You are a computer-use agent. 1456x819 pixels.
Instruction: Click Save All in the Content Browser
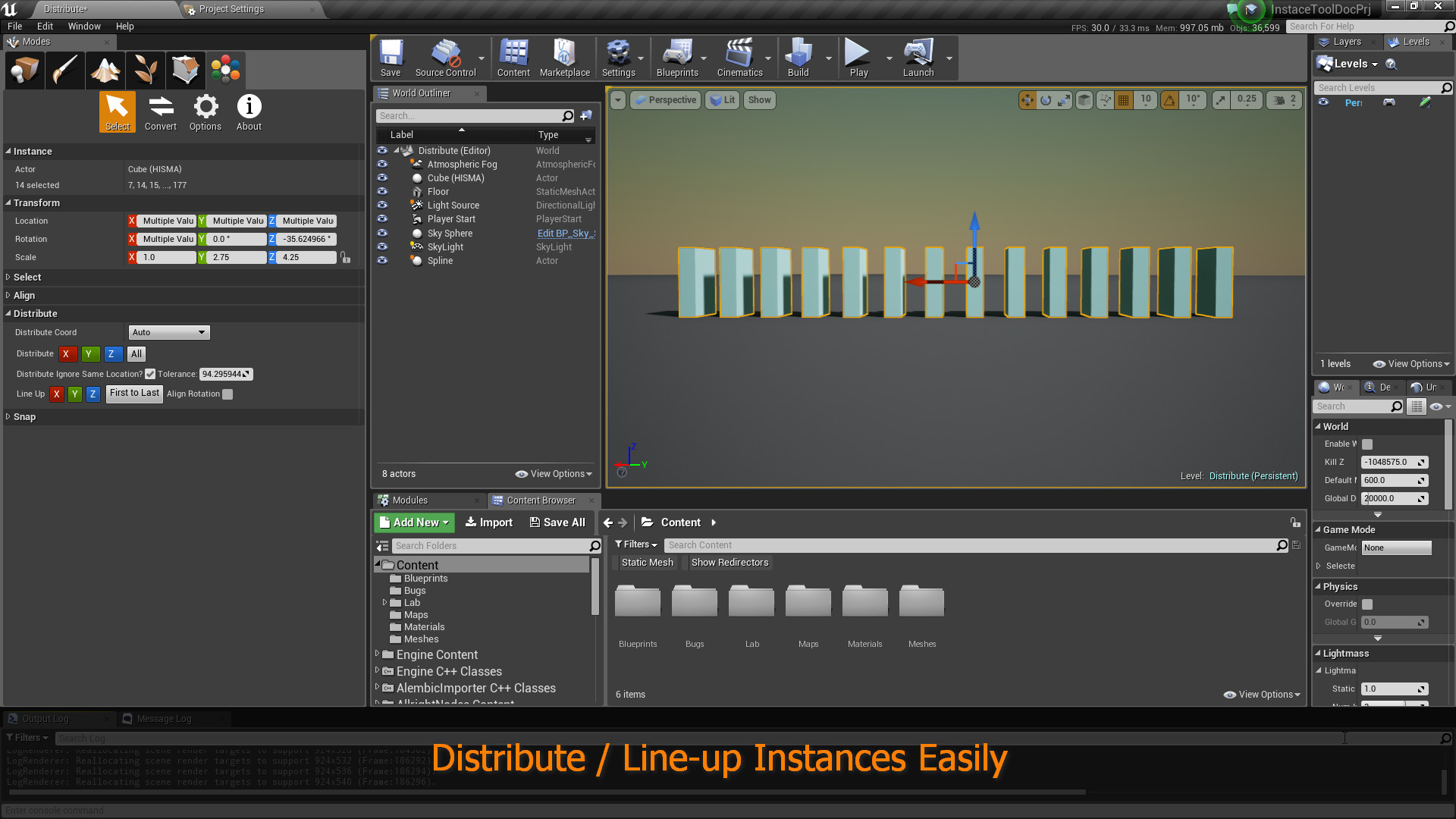pyautogui.click(x=558, y=522)
